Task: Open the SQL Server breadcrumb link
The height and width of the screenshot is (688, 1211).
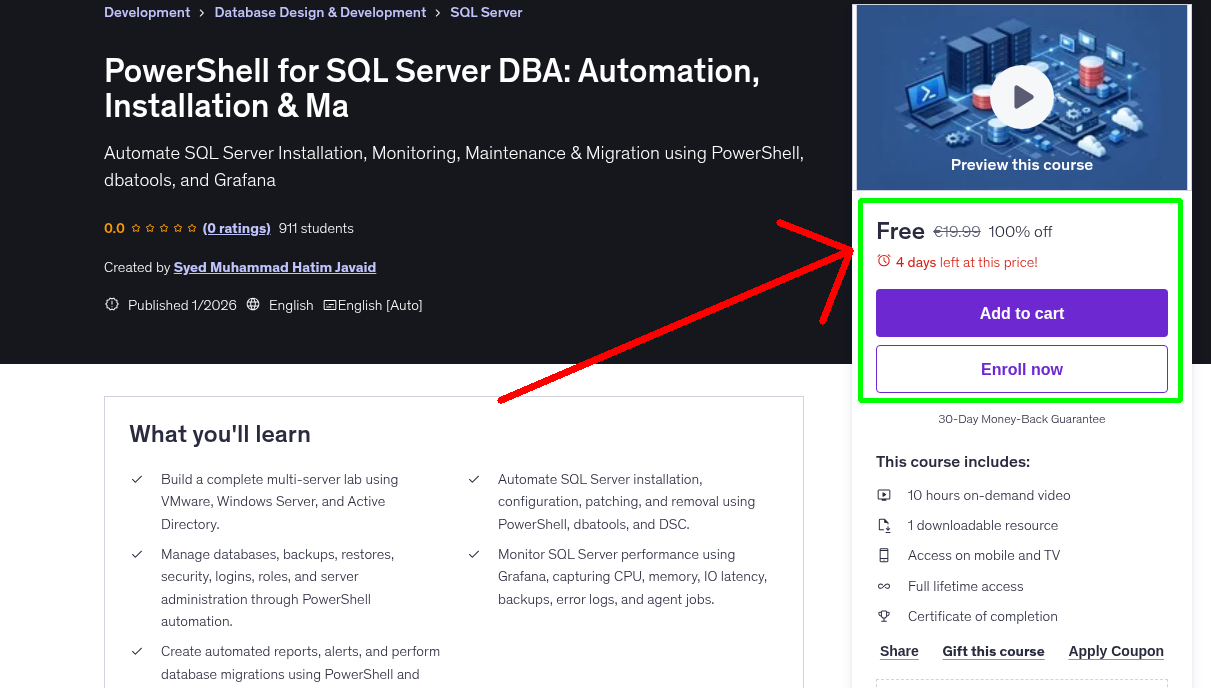Action: click(486, 12)
